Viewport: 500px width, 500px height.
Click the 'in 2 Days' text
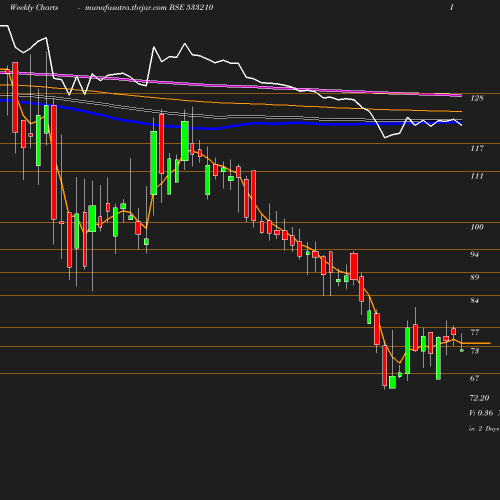point(484,429)
